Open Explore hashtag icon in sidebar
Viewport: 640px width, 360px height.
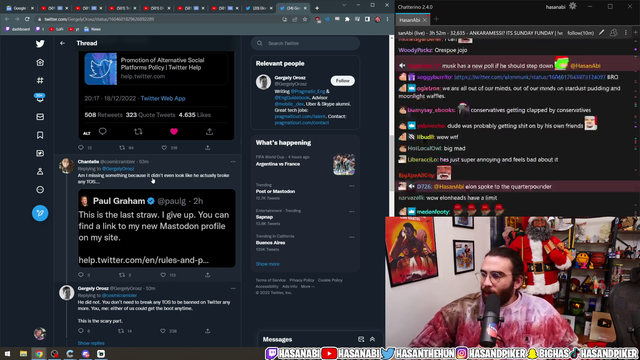pyautogui.click(x=40, y=80)
